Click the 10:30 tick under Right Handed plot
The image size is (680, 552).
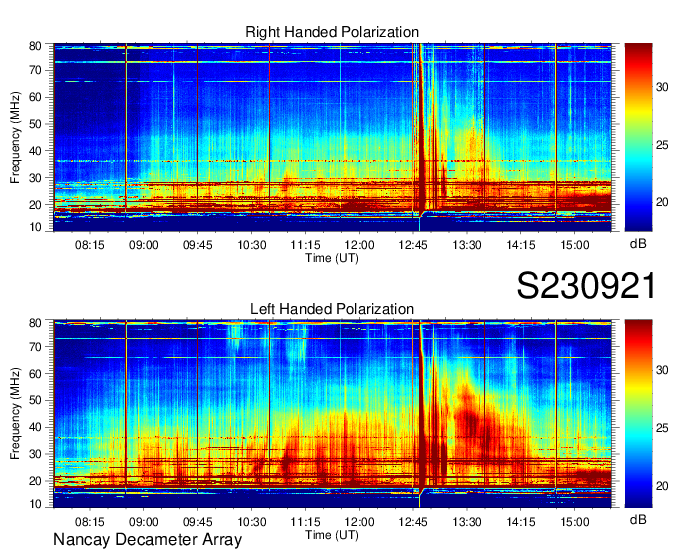pos(252,245)
